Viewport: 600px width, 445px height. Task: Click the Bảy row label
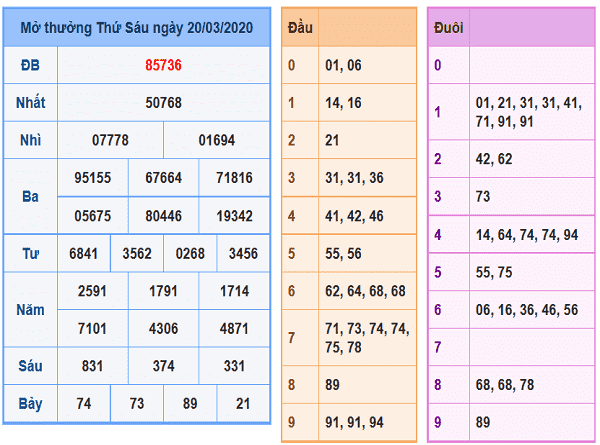tap(30, 404)
